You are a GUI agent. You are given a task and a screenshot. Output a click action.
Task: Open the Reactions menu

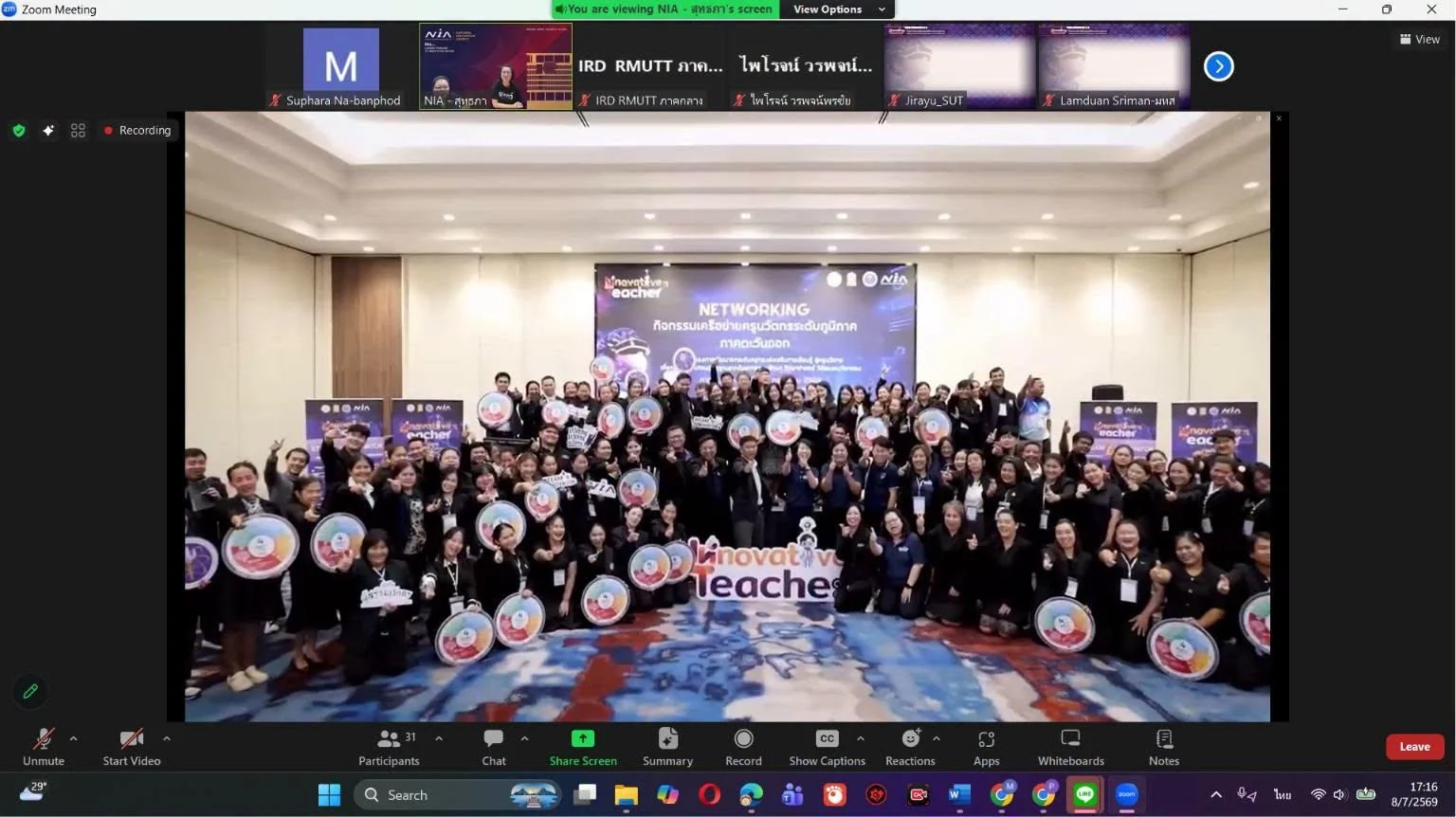tap(910, 747)
